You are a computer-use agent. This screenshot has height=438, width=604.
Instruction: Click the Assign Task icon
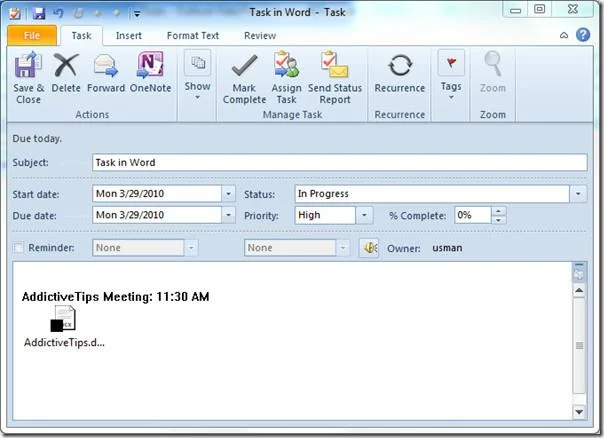pos(286,64)
